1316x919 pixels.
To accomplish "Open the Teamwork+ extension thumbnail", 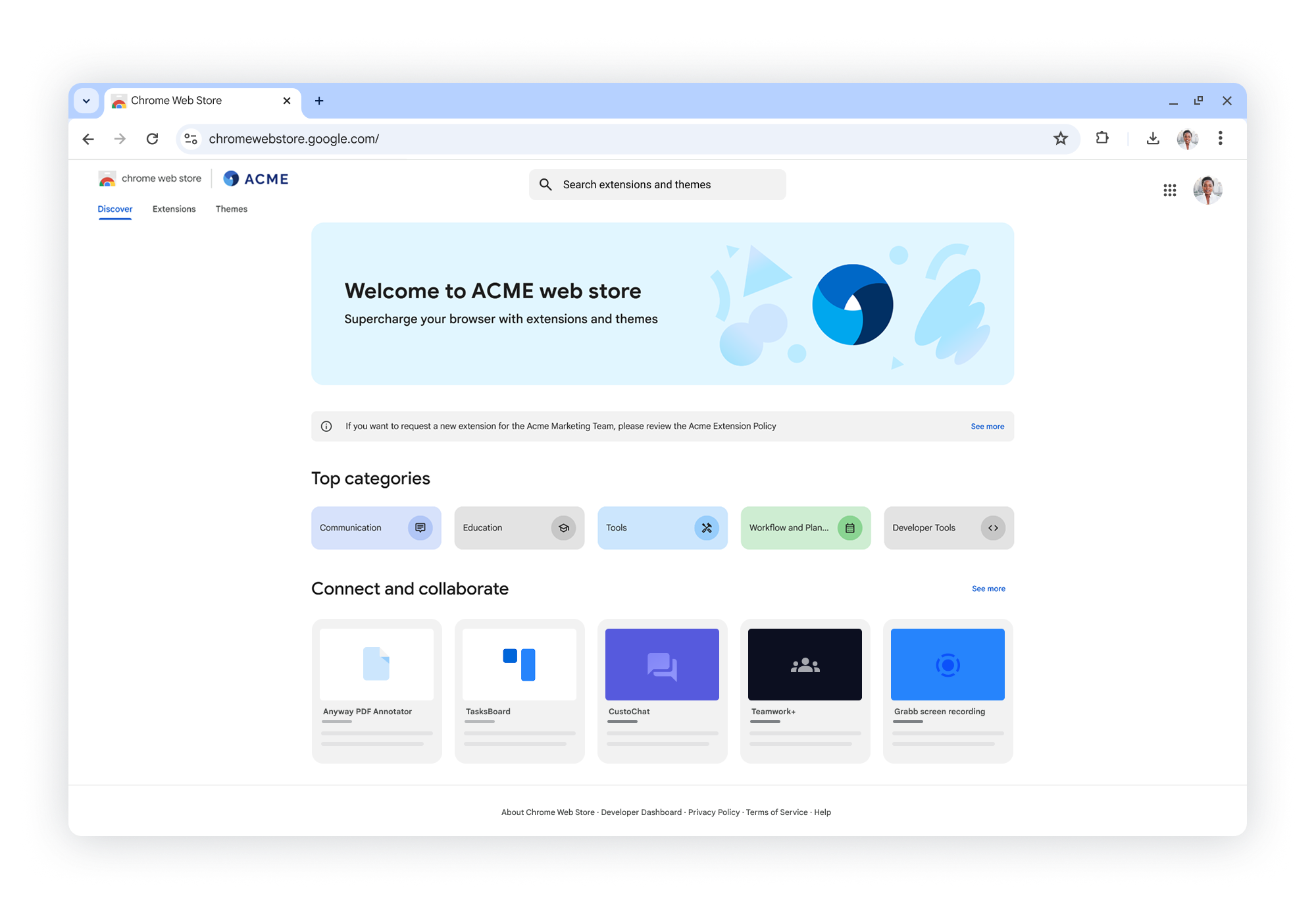I will (805, 664).
